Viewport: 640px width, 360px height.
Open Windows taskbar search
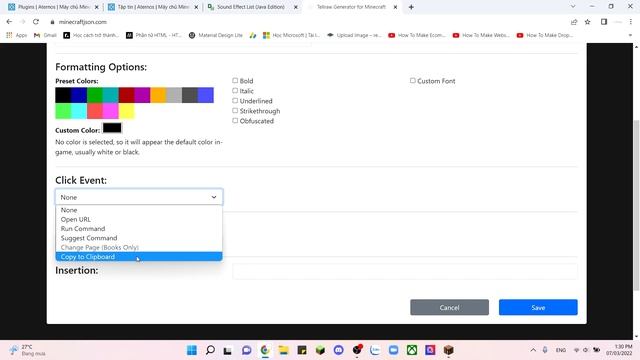tap(210, 350)
